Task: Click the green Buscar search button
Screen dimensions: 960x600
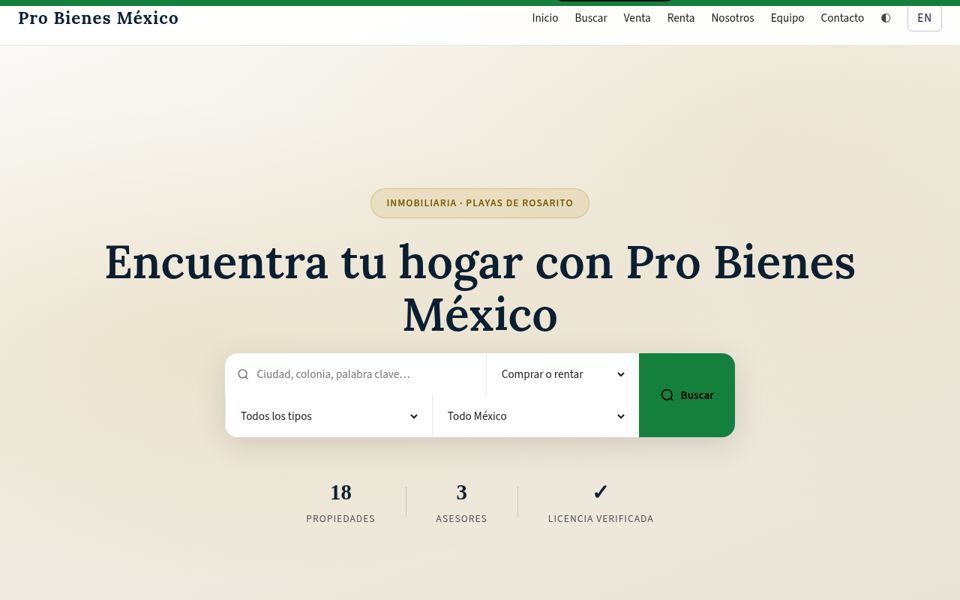Action: [x=687, y=395]
